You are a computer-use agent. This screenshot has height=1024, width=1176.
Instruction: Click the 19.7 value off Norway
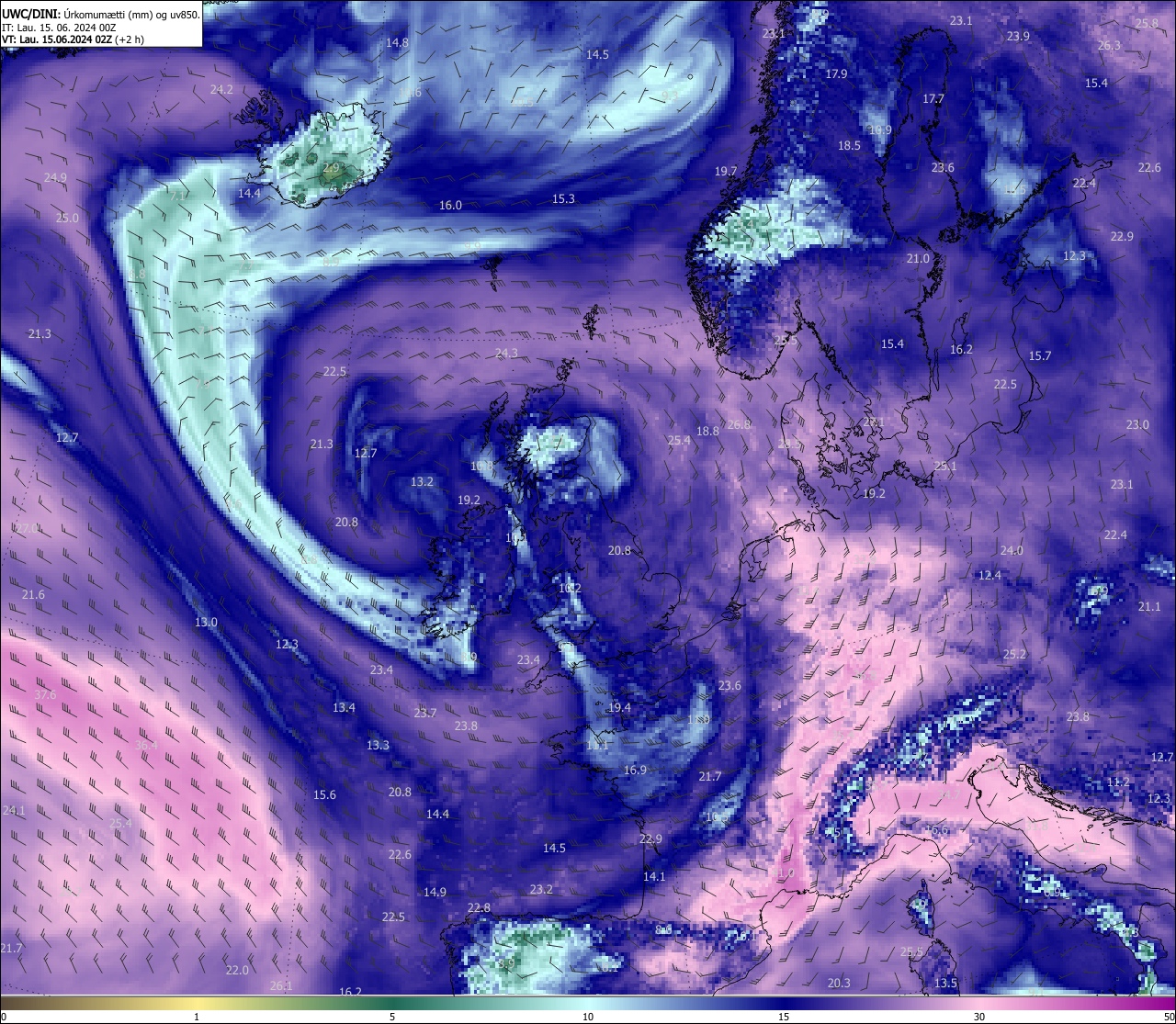click(726, 172)
